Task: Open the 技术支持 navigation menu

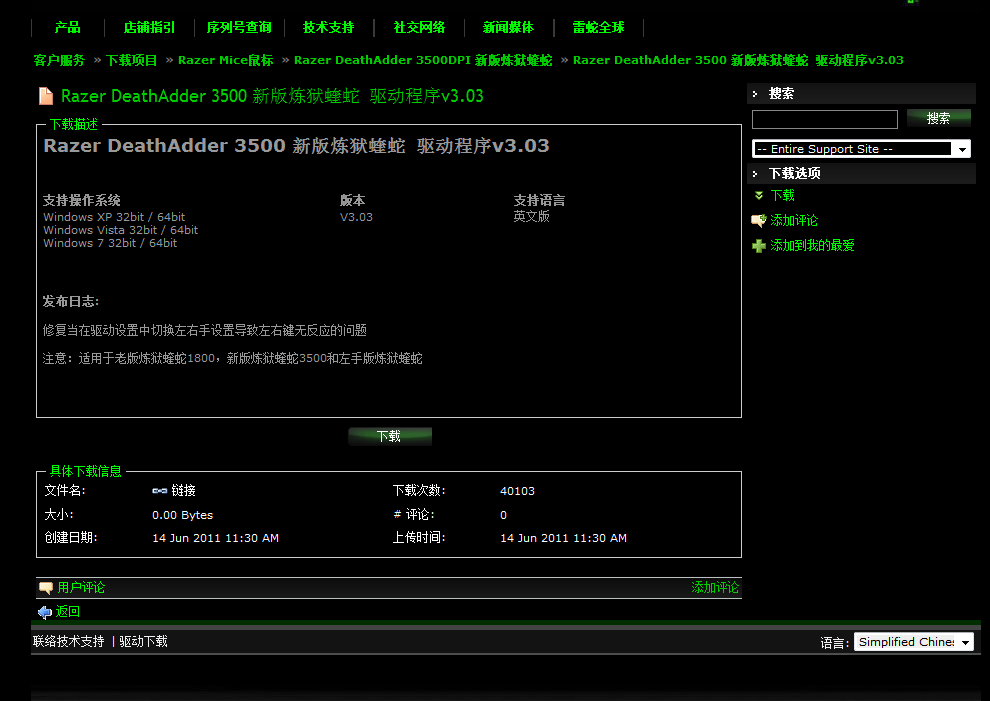Action: click(x=328, y=28)
